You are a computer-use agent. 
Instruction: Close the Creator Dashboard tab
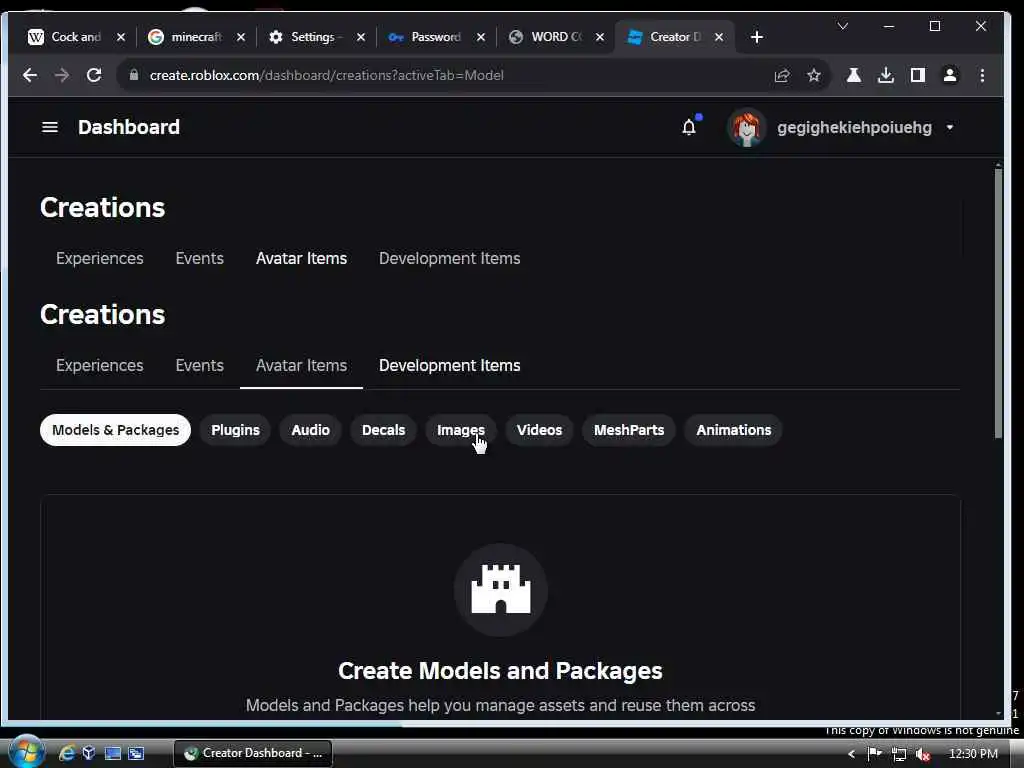(718, 37)
